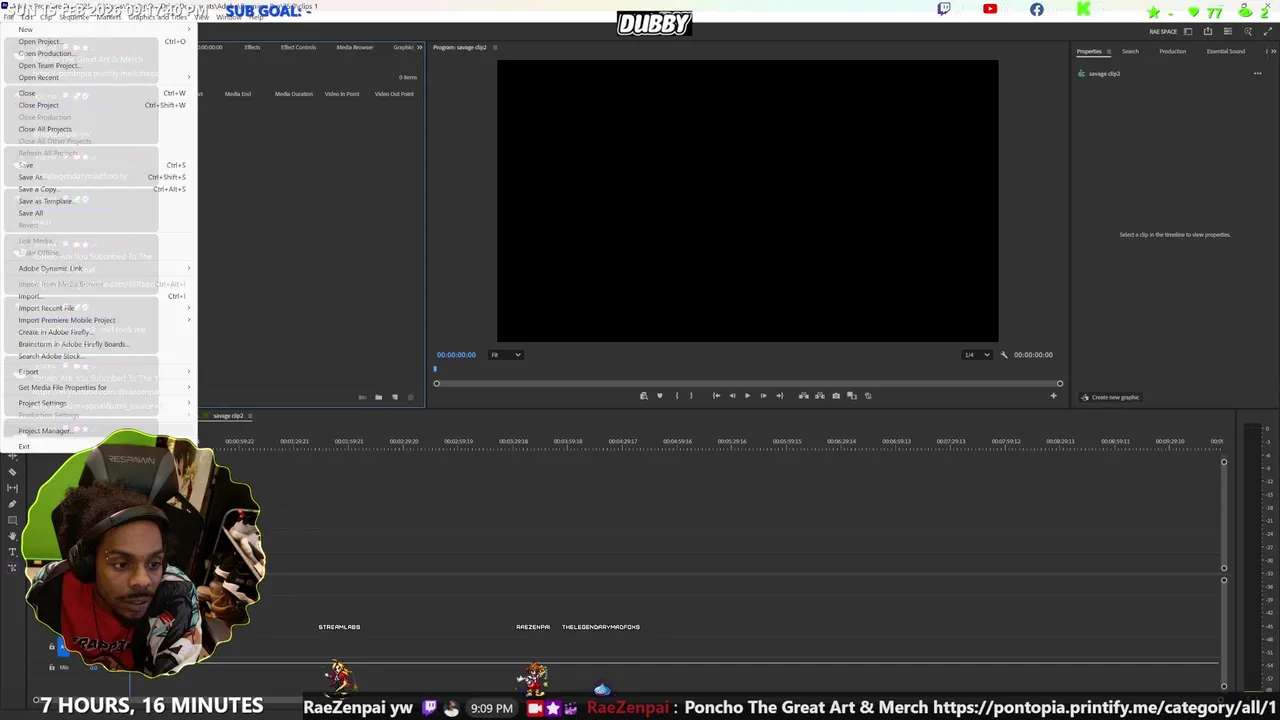Open Program monitor panel menu
This screenshot has height=720, width=1280.
coord(495,47)
